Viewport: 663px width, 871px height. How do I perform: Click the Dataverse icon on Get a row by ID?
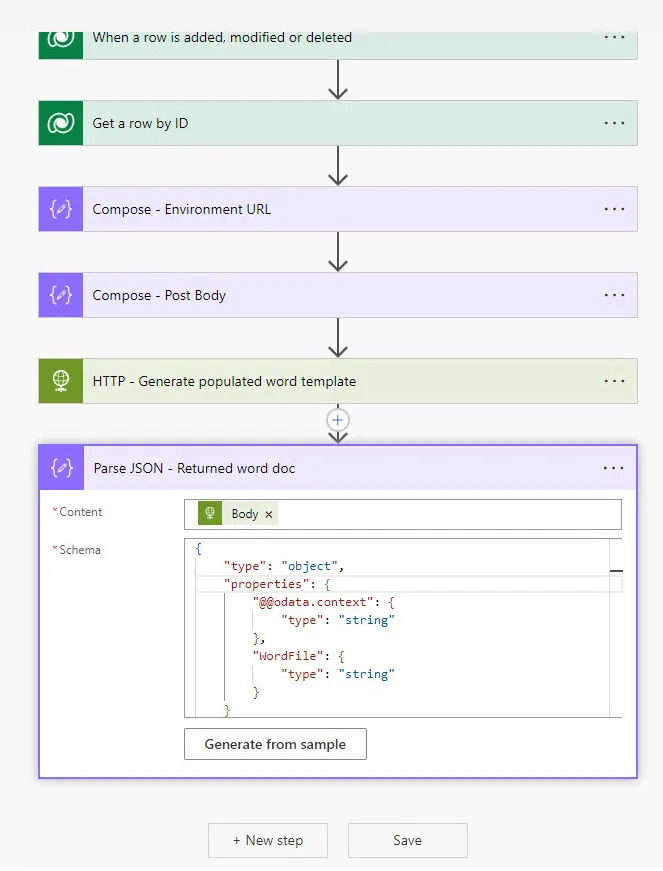pos(60,123)
